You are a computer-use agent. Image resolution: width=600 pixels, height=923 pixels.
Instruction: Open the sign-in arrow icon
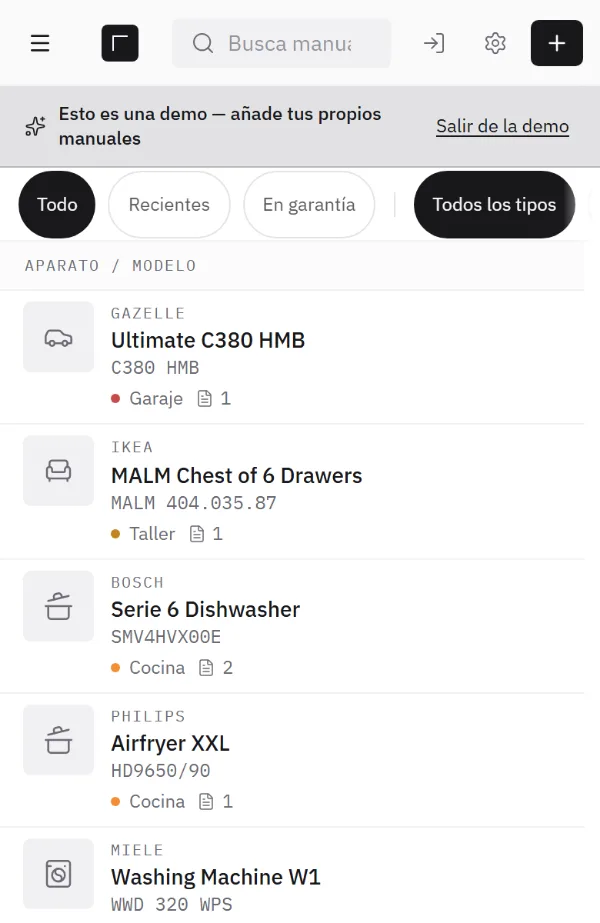click(434, 43)
